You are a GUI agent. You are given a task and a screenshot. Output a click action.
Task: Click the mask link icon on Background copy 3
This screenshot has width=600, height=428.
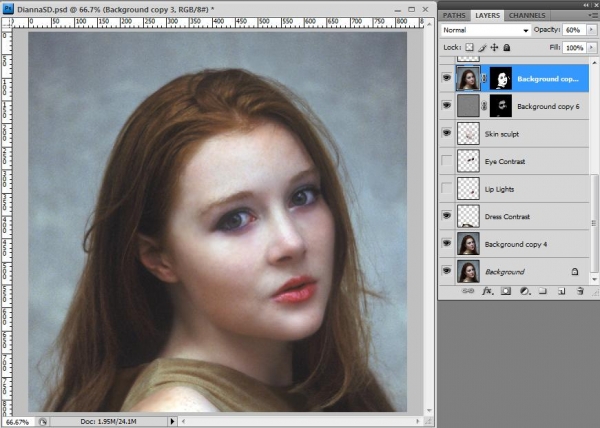484,78
